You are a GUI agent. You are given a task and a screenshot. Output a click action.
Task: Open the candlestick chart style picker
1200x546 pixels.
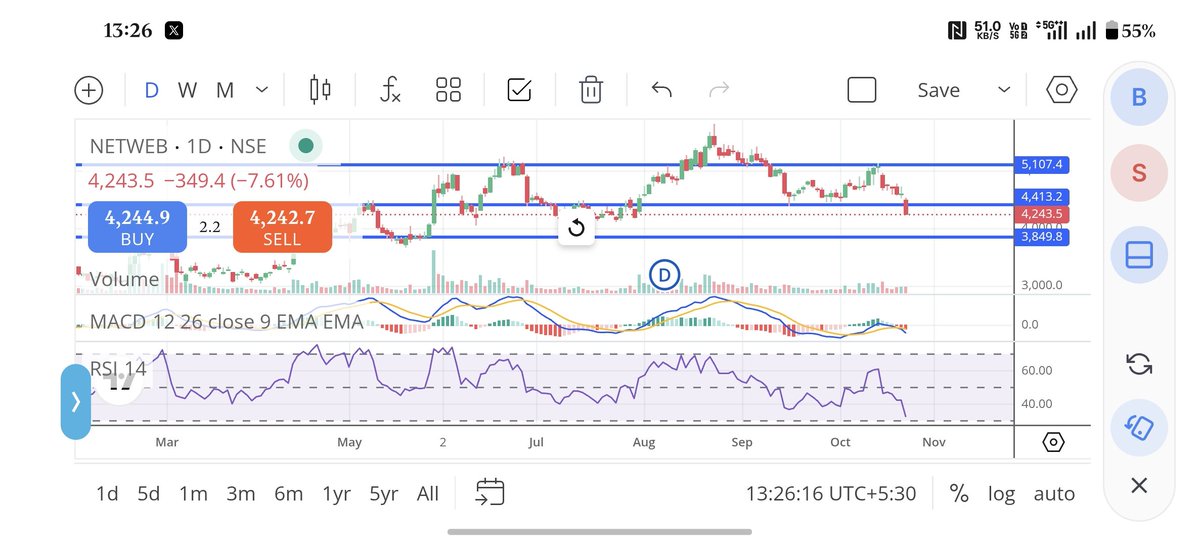coord(321,90)
